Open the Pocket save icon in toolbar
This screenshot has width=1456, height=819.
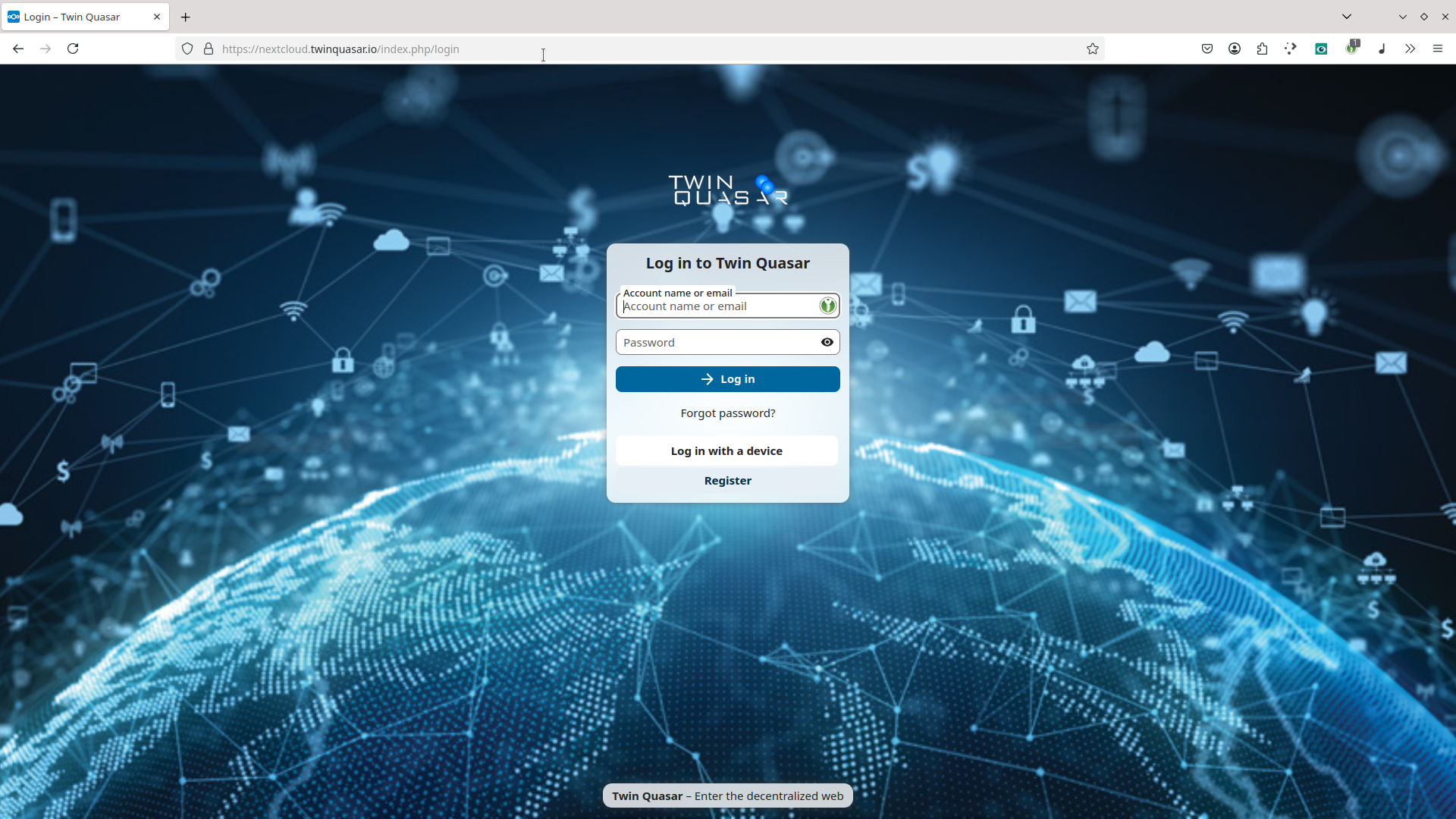pyautogui.click(x=1207, y=49)
